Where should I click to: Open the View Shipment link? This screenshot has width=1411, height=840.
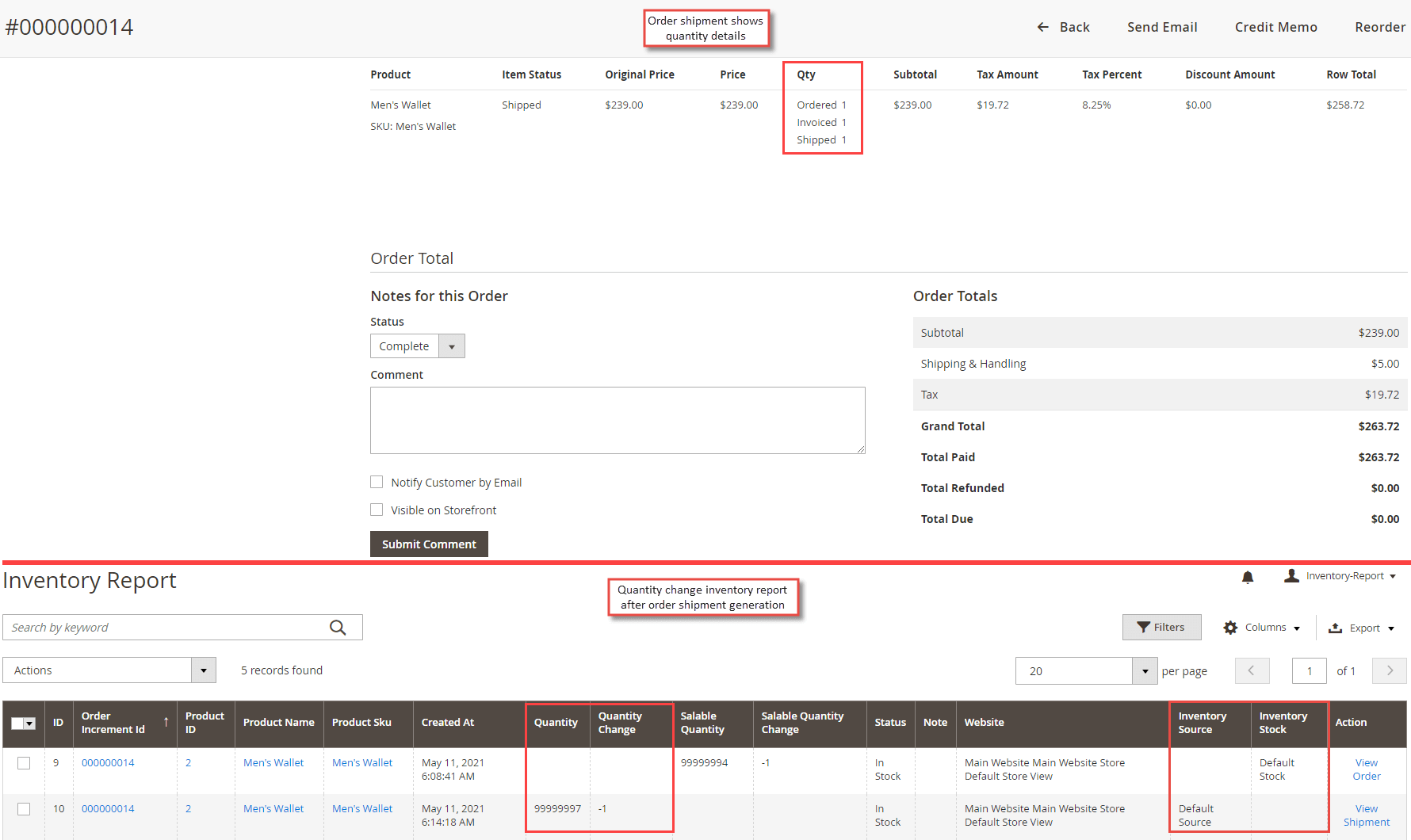click(1366, 815)
